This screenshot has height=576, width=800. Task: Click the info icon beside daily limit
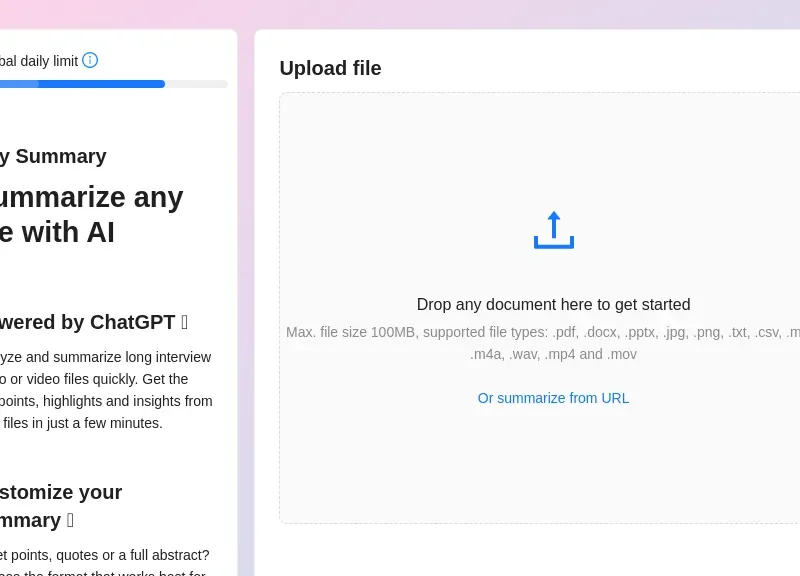pos(90,60)
